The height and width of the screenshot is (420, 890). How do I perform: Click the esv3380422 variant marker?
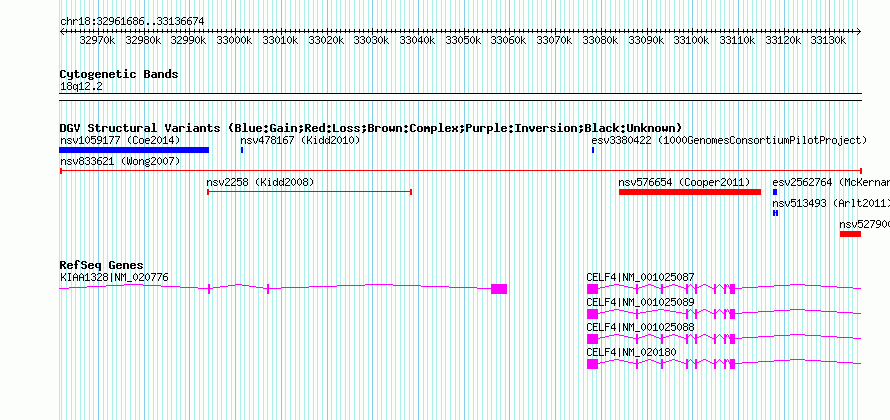(x=593, y=150)
